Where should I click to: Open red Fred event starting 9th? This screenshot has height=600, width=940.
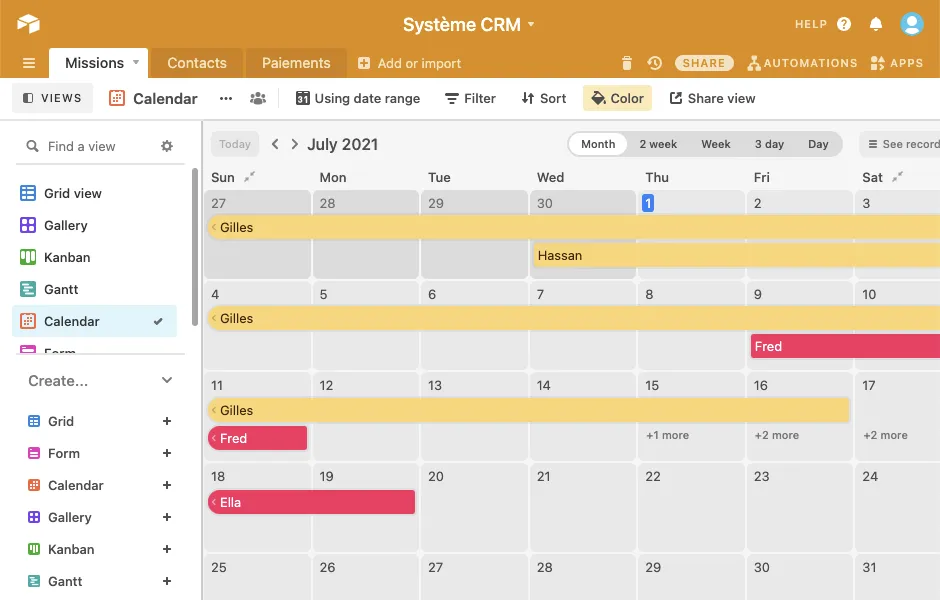845,346
